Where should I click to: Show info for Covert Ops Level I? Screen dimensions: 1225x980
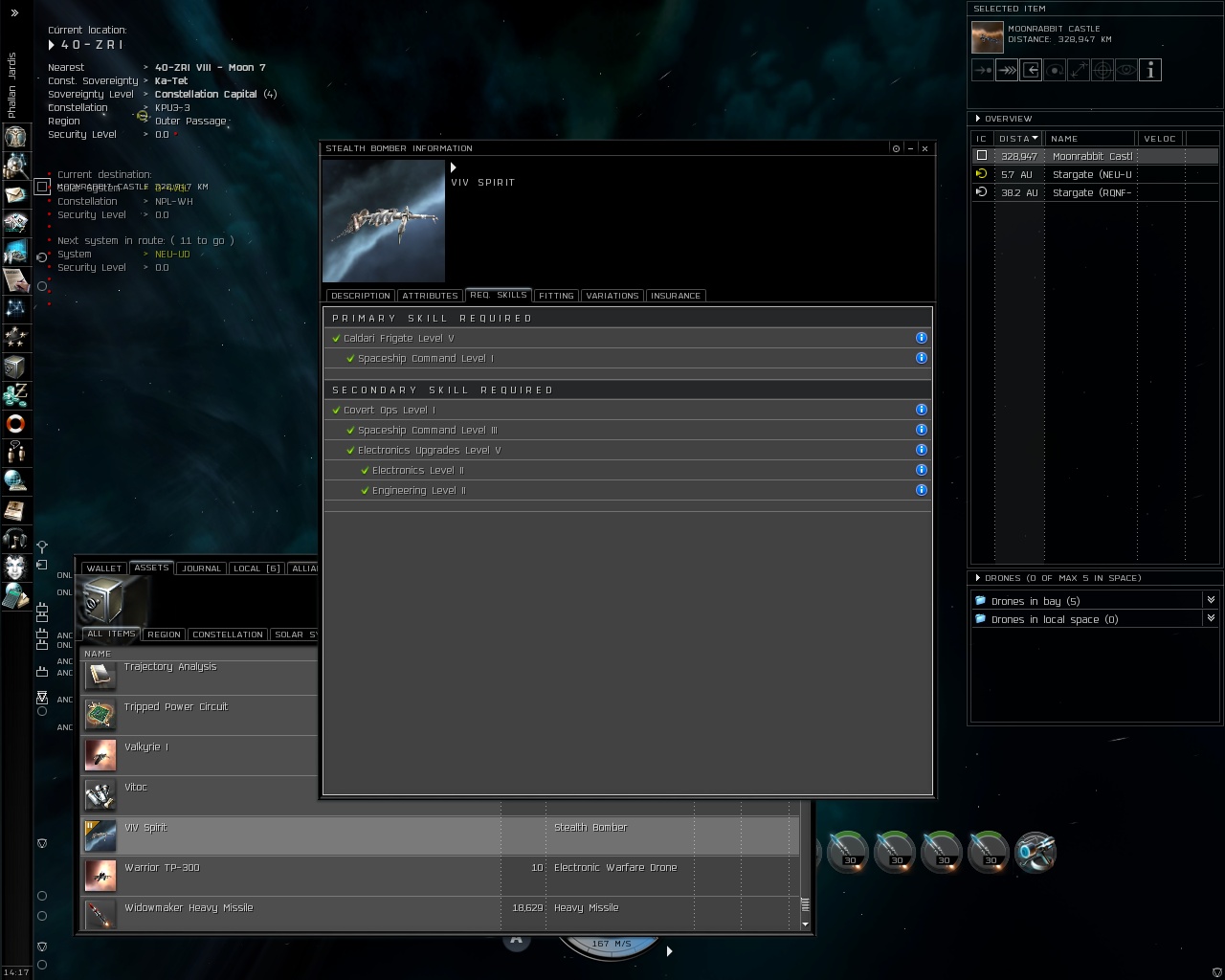921,410
